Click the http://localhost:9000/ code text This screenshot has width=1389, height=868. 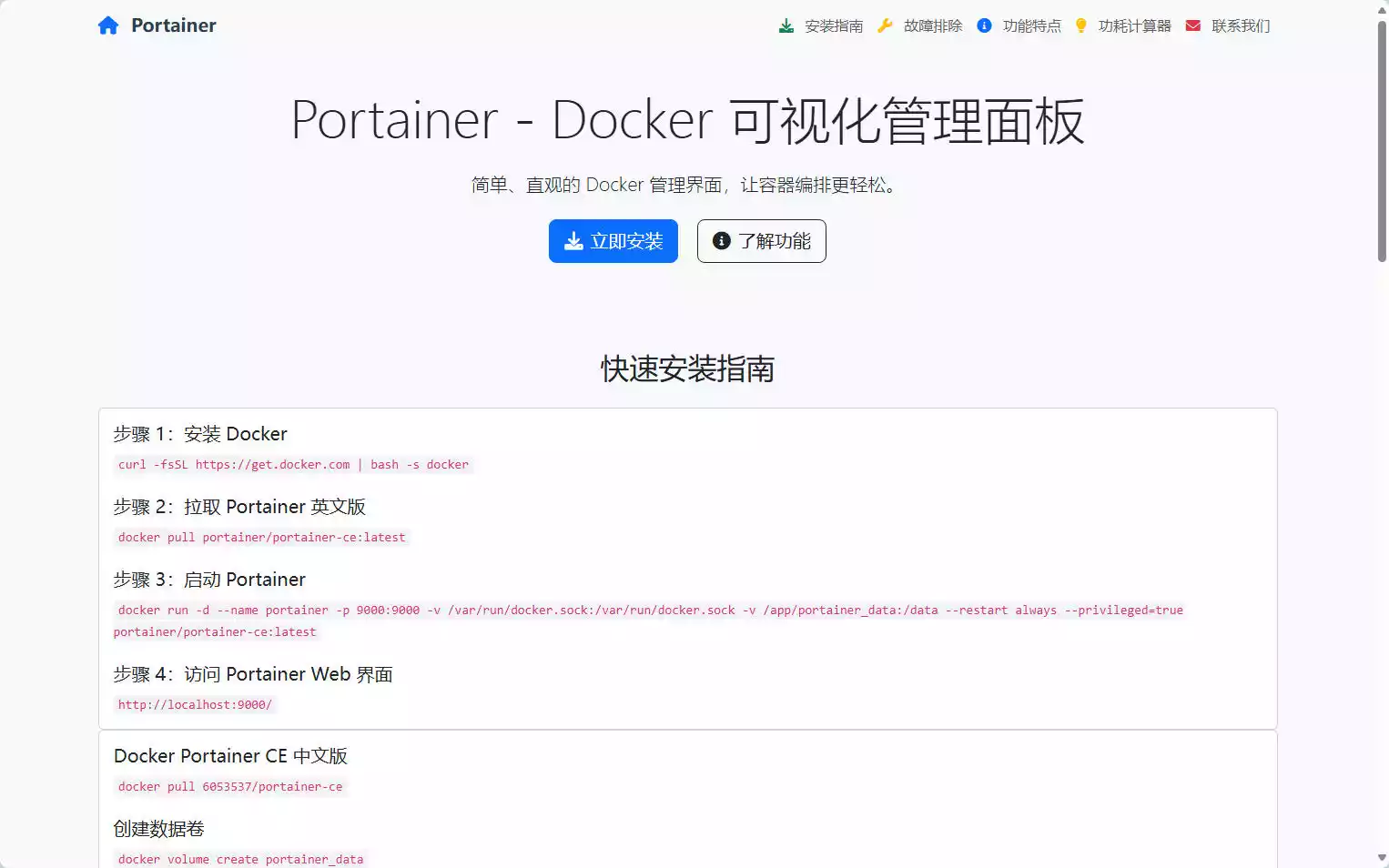tap(195, 705)
